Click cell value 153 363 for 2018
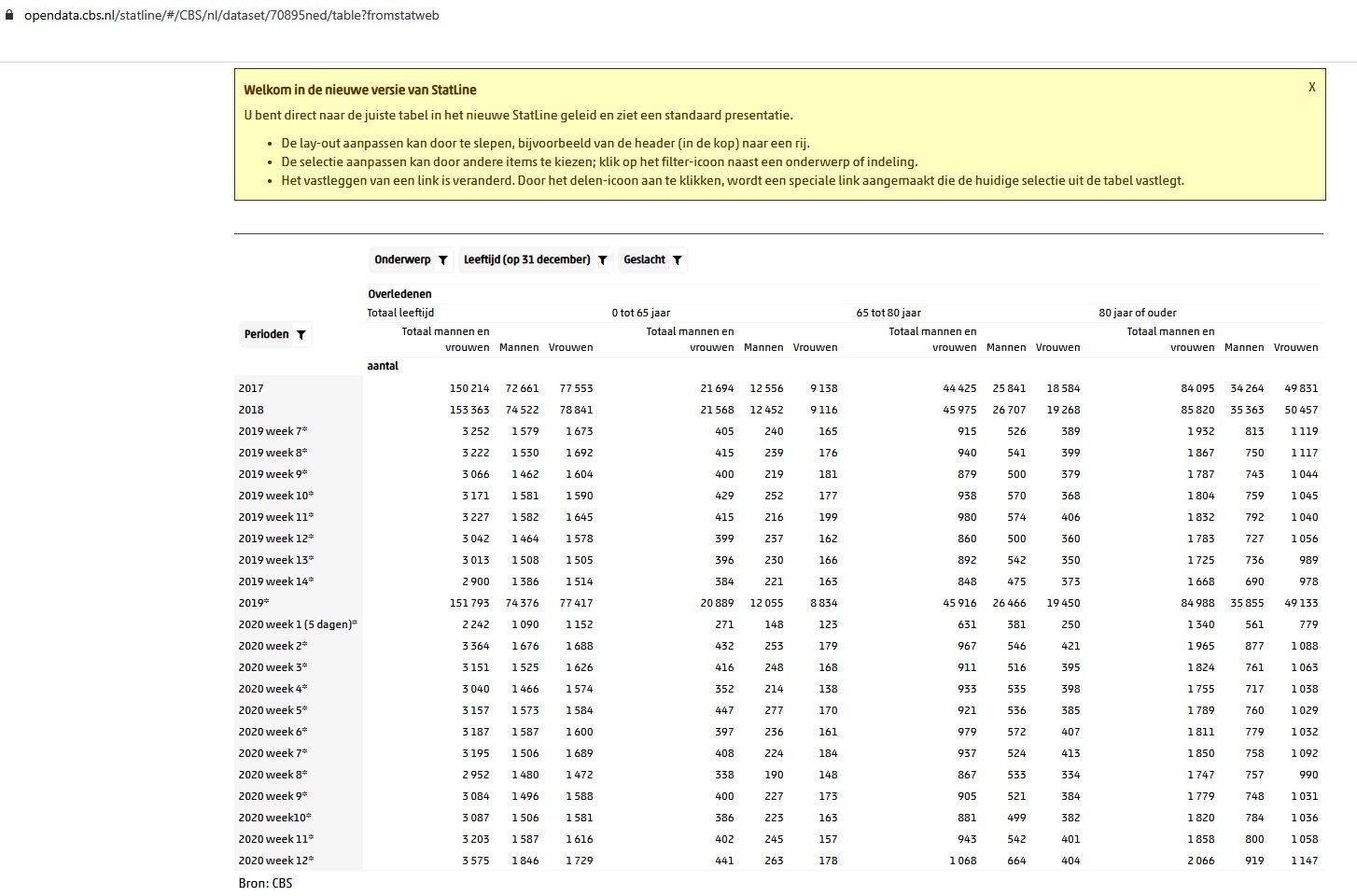Viewport: 1357px width, 896px height. tap(469, 410)
